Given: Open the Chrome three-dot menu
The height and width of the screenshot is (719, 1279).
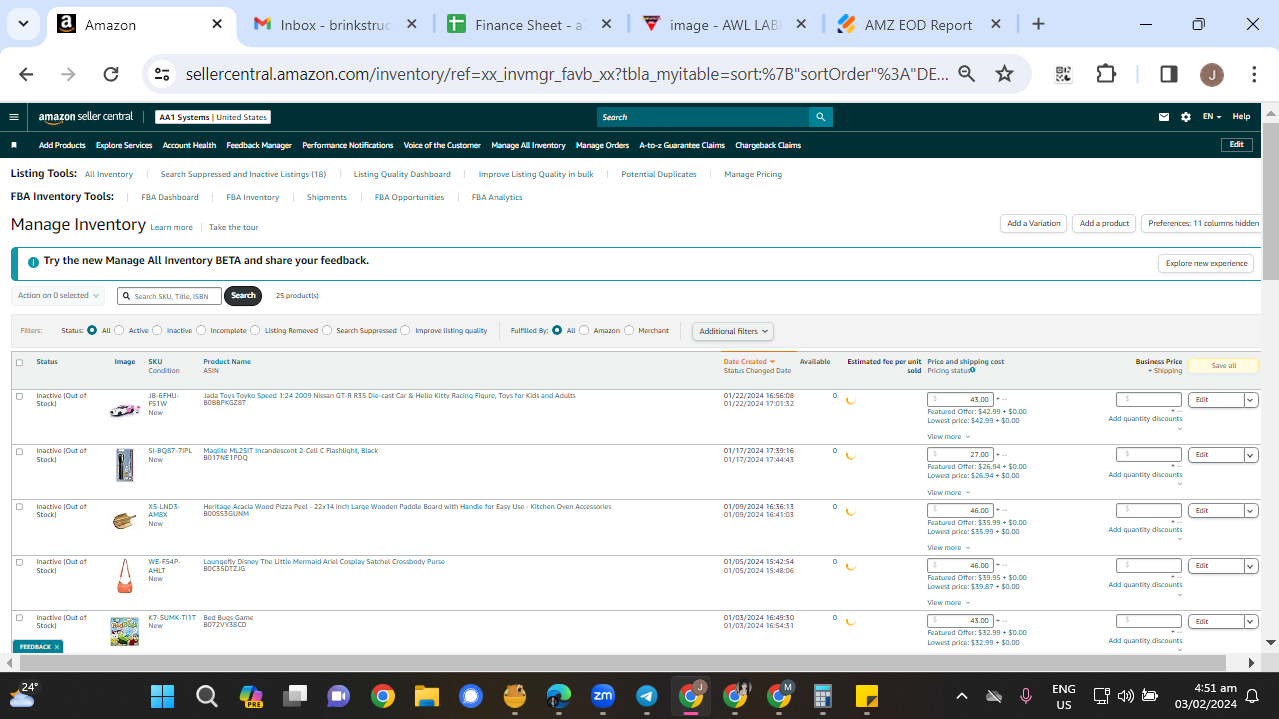Looking at the screenshot, I should [1254, 74].
